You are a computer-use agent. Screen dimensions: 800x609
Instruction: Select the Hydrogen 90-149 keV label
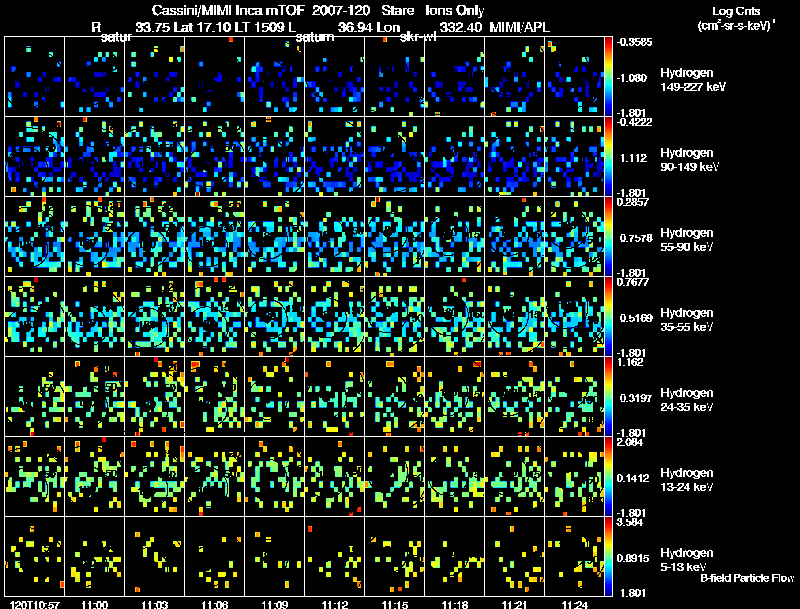689,160
